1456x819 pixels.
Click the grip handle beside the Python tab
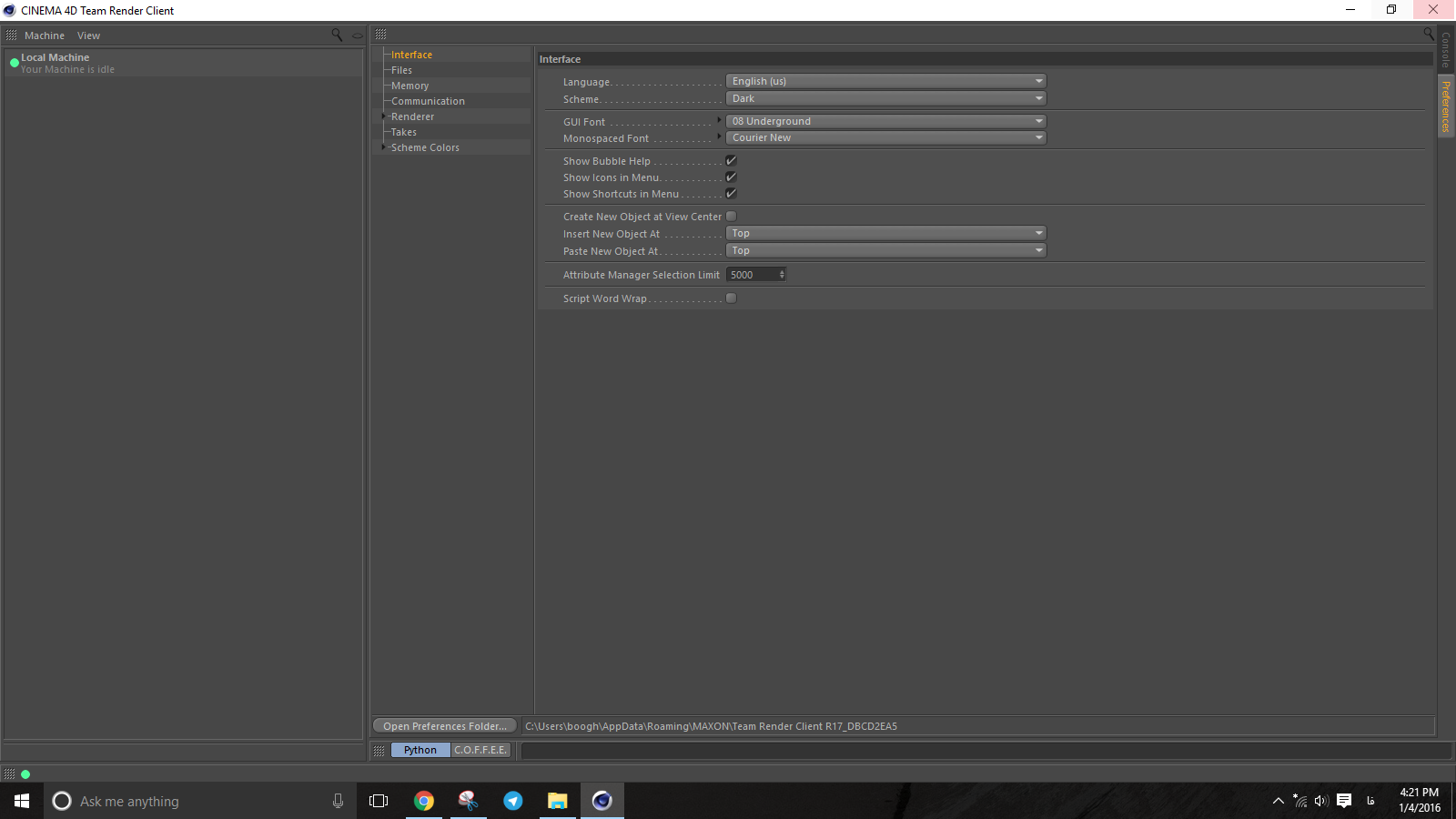(x=379, y=751)
